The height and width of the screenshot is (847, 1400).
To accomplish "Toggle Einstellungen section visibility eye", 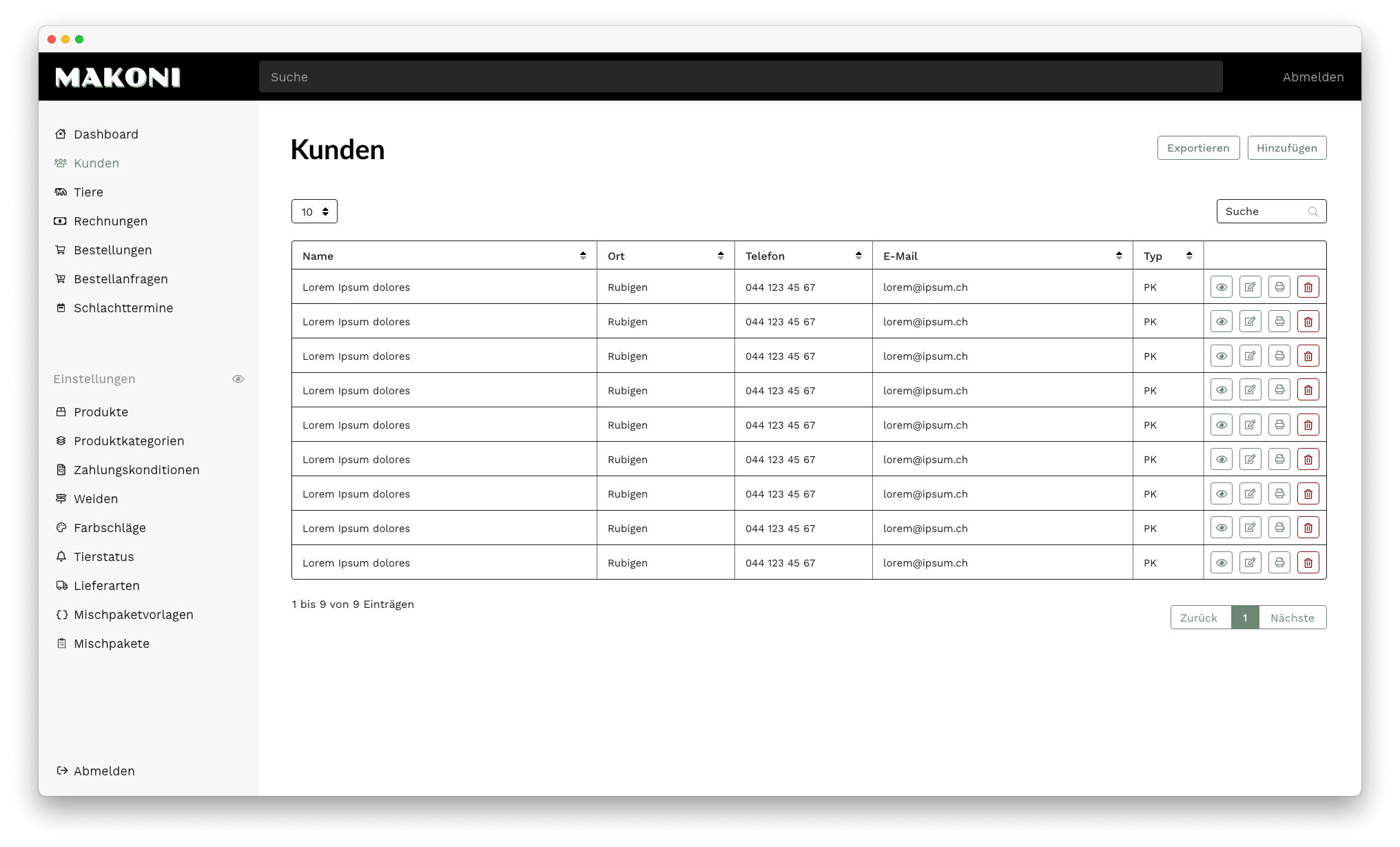I will (x=238, y=379).
